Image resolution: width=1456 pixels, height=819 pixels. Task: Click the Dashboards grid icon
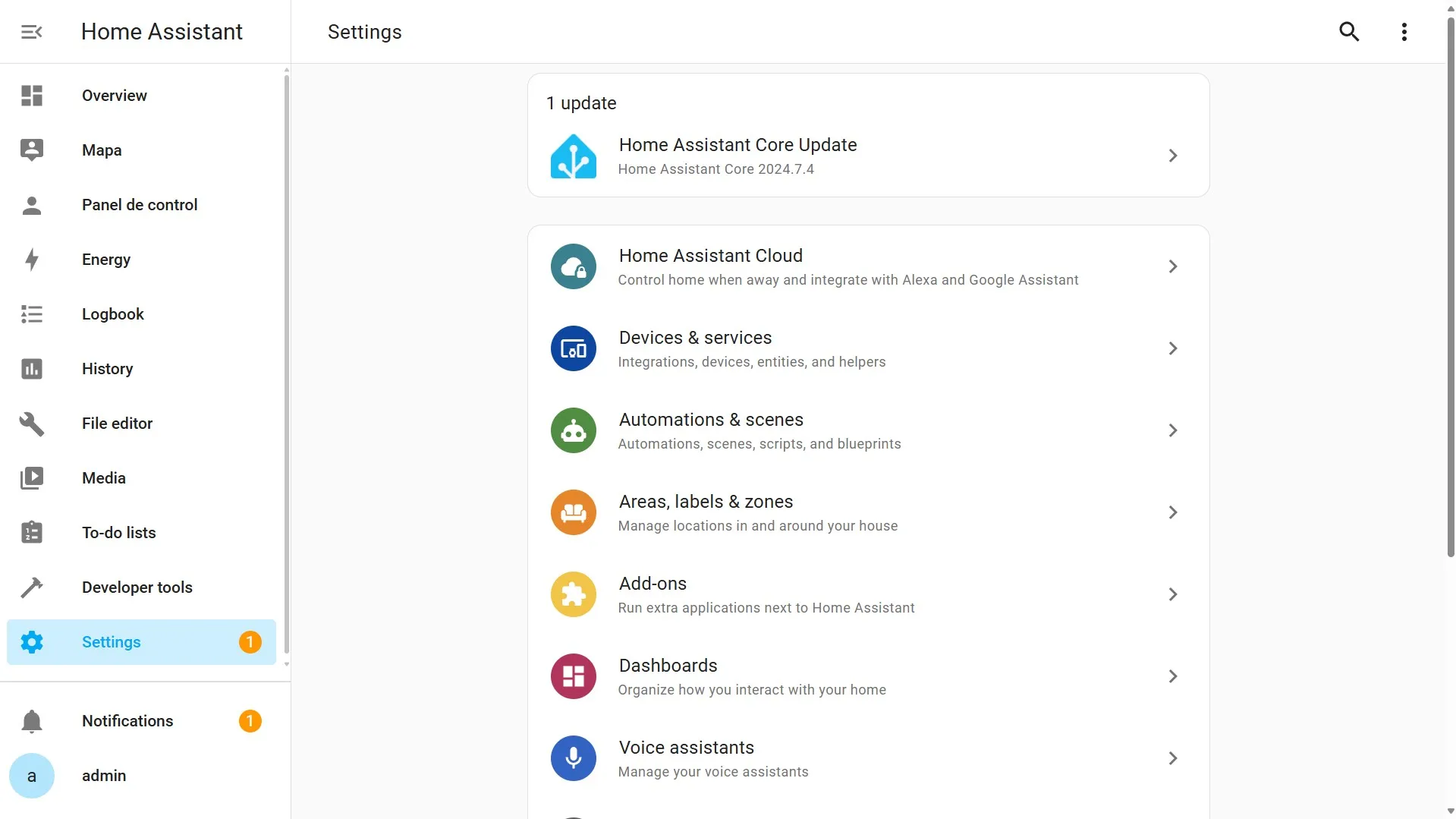(x=574, y=676)
